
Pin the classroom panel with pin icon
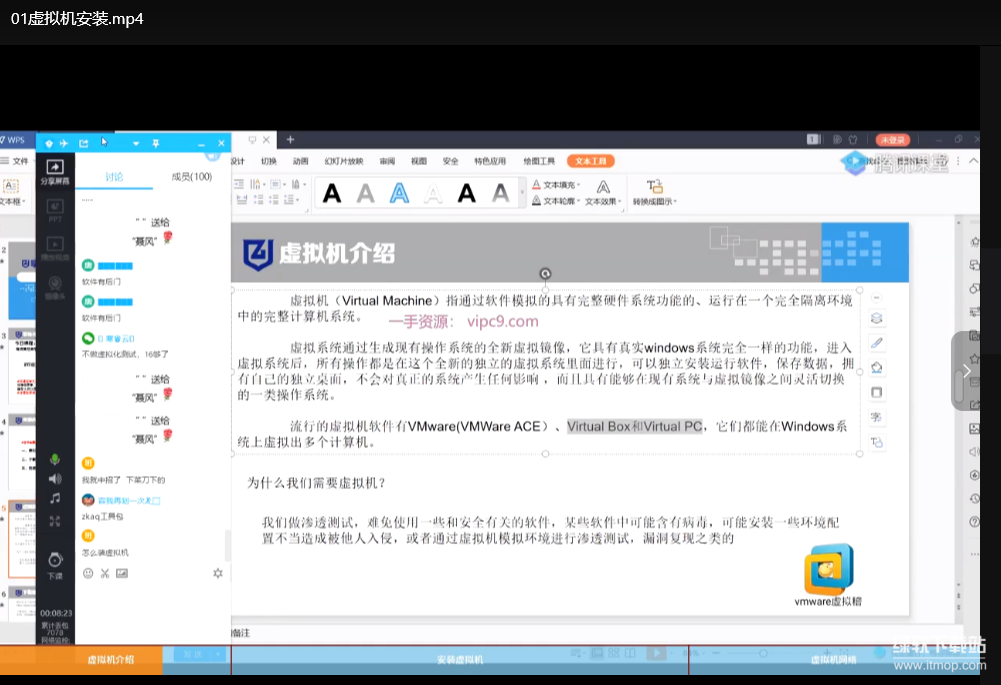156,144
